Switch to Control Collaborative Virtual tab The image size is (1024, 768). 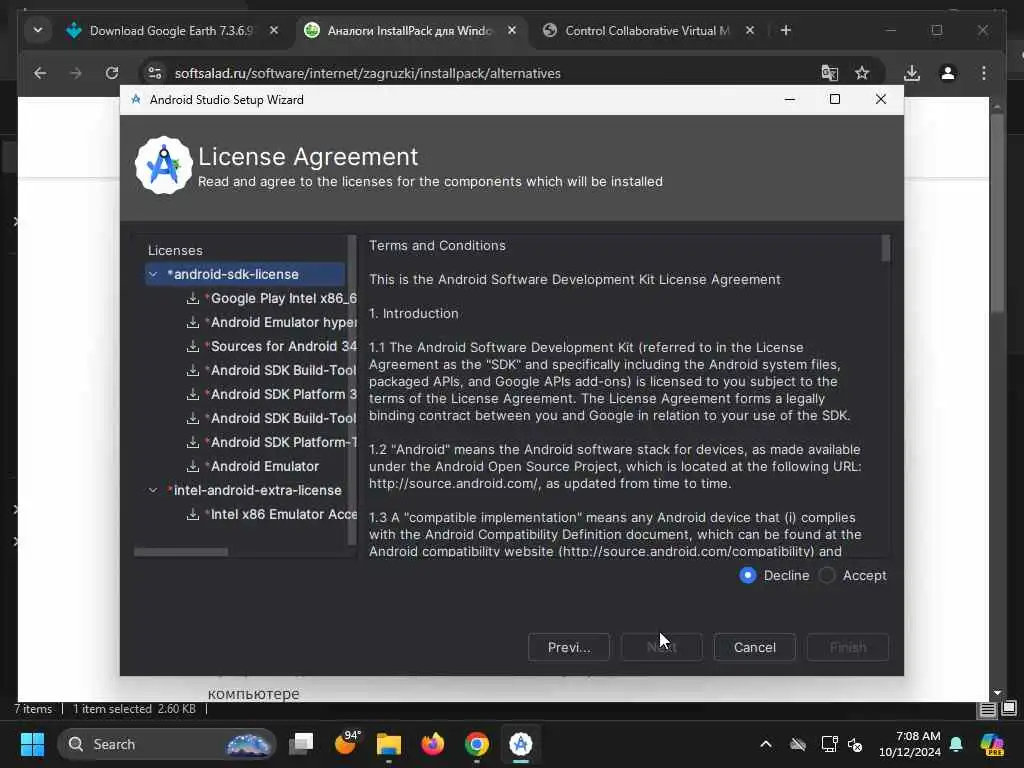coord(647,31)
